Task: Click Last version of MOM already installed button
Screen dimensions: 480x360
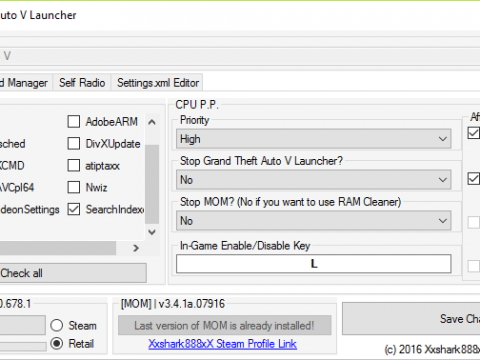Action: [x=224, y=325]
